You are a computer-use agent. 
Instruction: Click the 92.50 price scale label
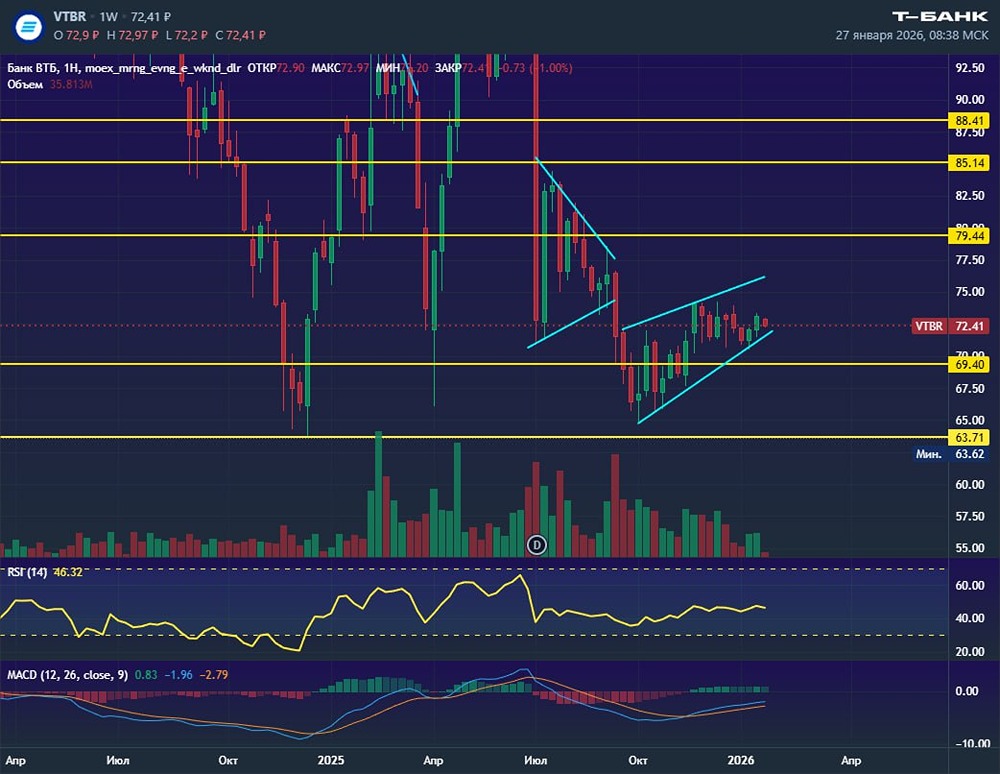(x=969, y=68)
